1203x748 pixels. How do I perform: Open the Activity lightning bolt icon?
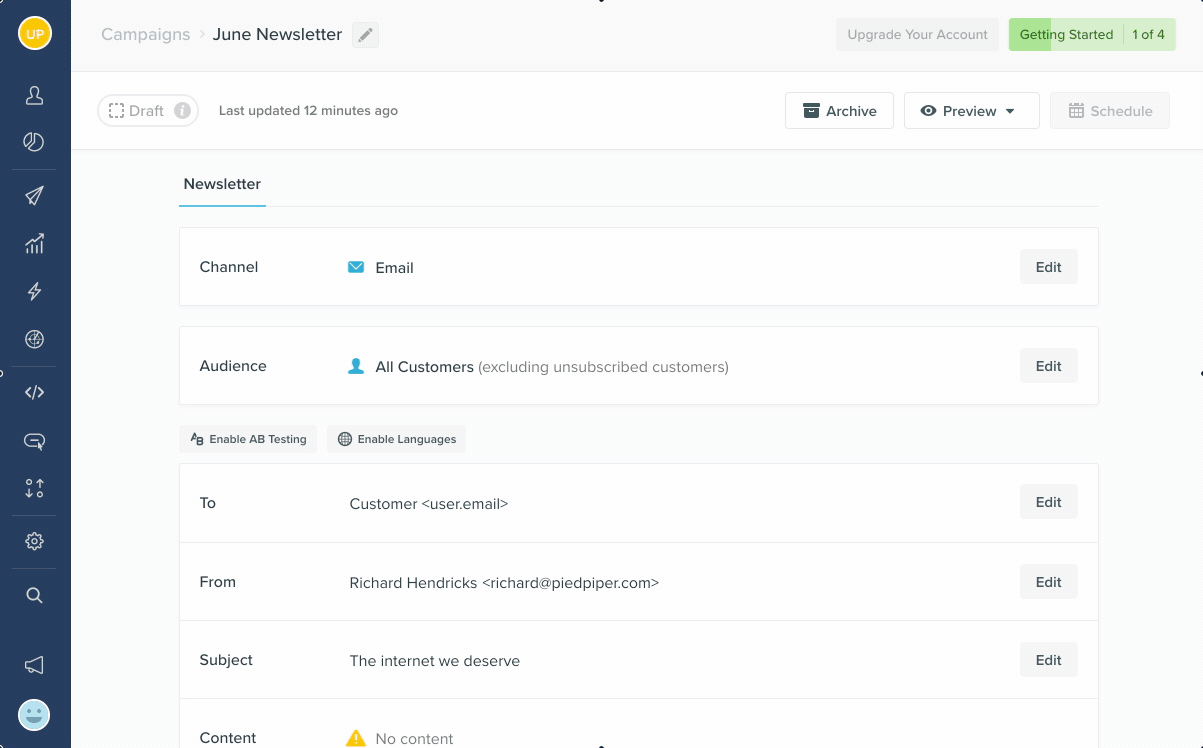33,291
